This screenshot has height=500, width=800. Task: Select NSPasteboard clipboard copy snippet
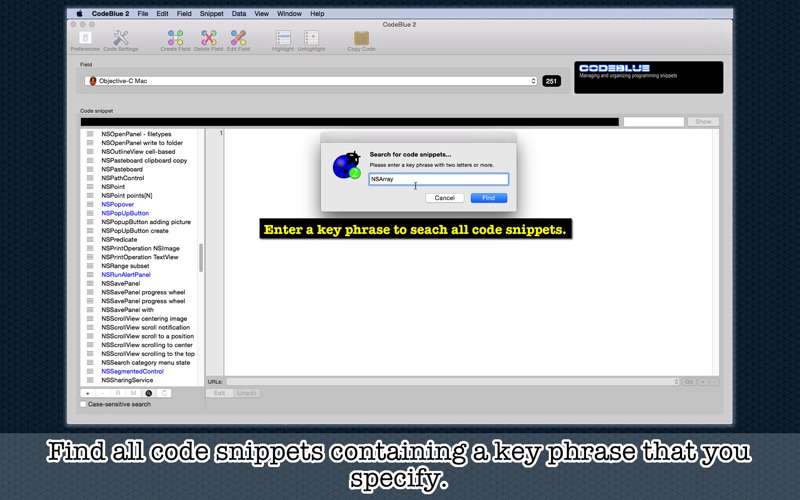[x=144, y=160]
